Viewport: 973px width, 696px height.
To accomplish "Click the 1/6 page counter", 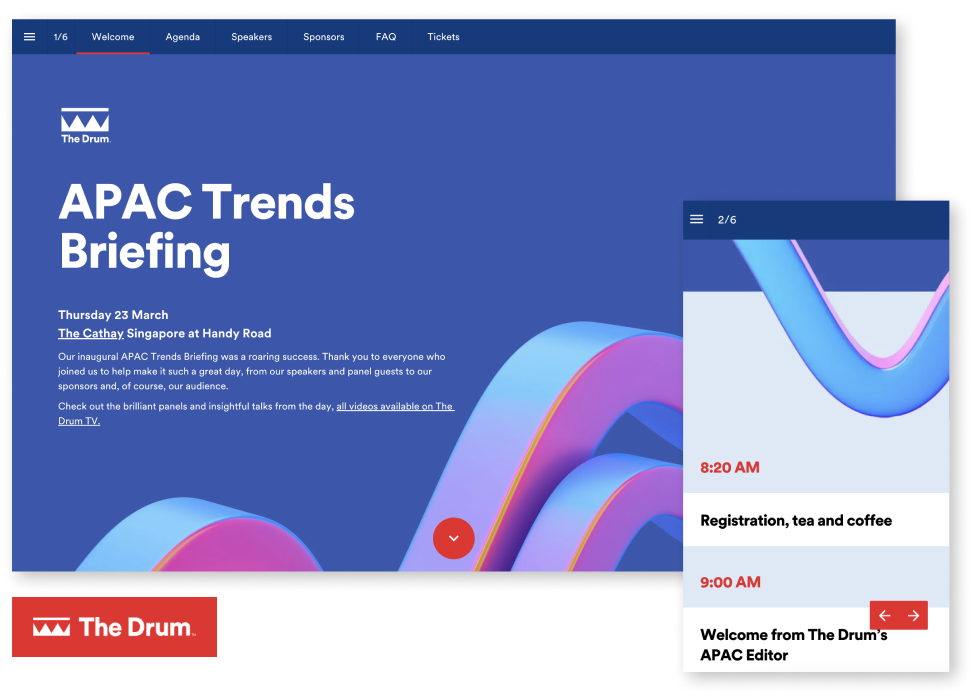I will 61,37.
